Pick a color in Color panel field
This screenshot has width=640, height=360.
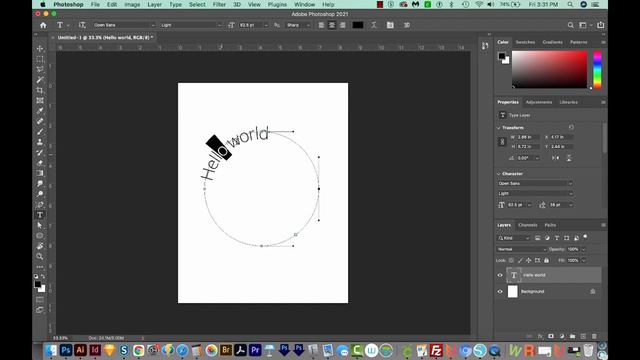[549, 69]
